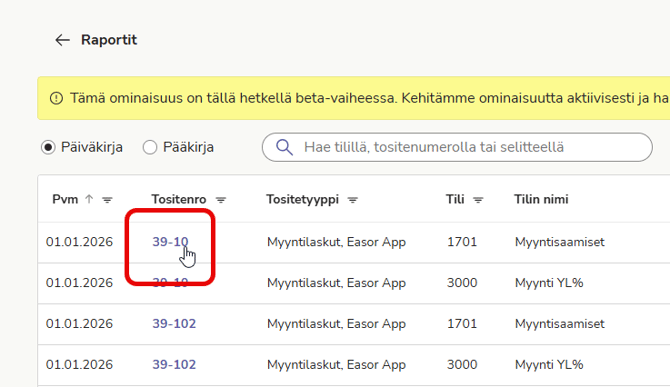Image resolution: width=670 pixels, height=387 pixels.
Task: Click Myyntilaskut, Easor App in the 39-10 1701 row
Action: point(336,242)
